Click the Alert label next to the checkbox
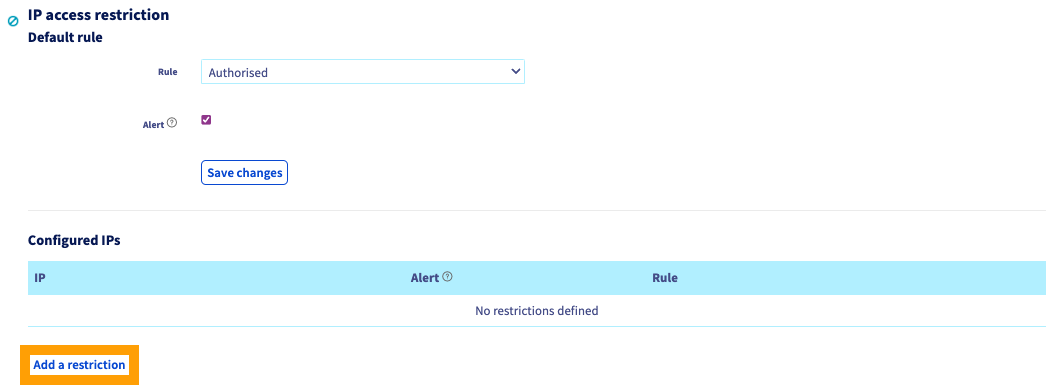Screen dimensions: 1058x387 153,125
